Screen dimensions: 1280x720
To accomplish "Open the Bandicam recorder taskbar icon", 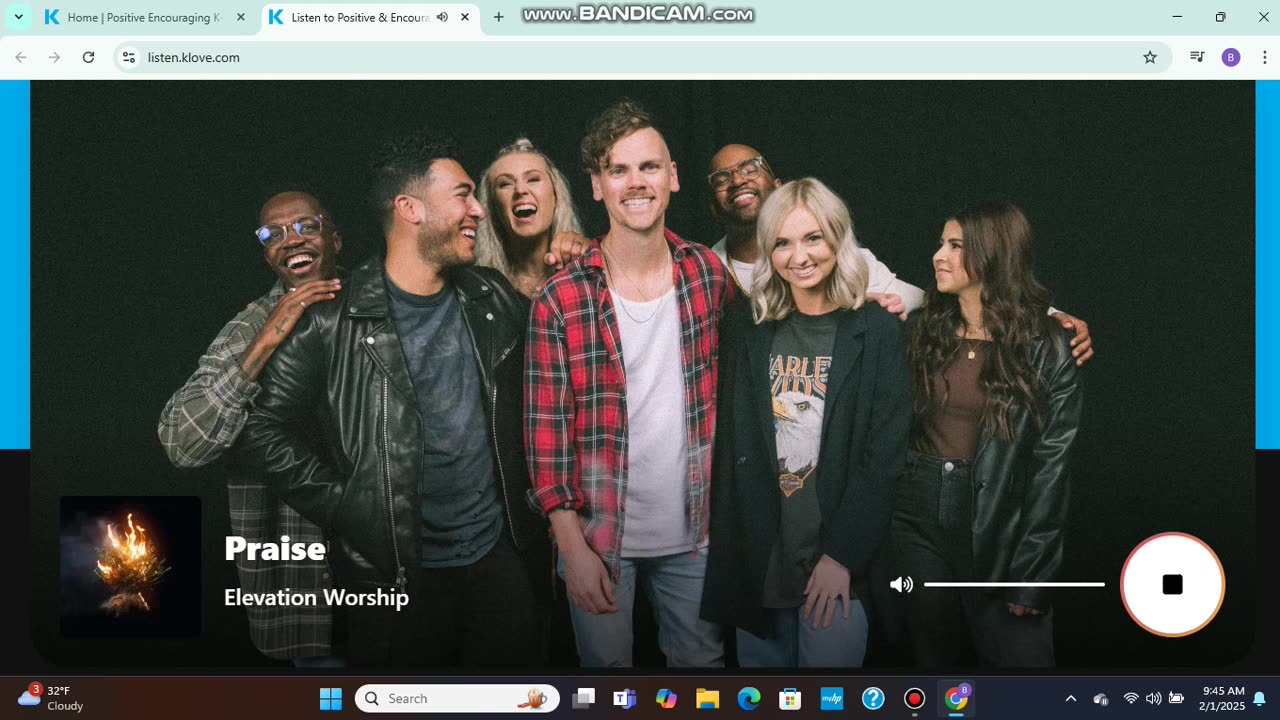I will coord(914,698).
